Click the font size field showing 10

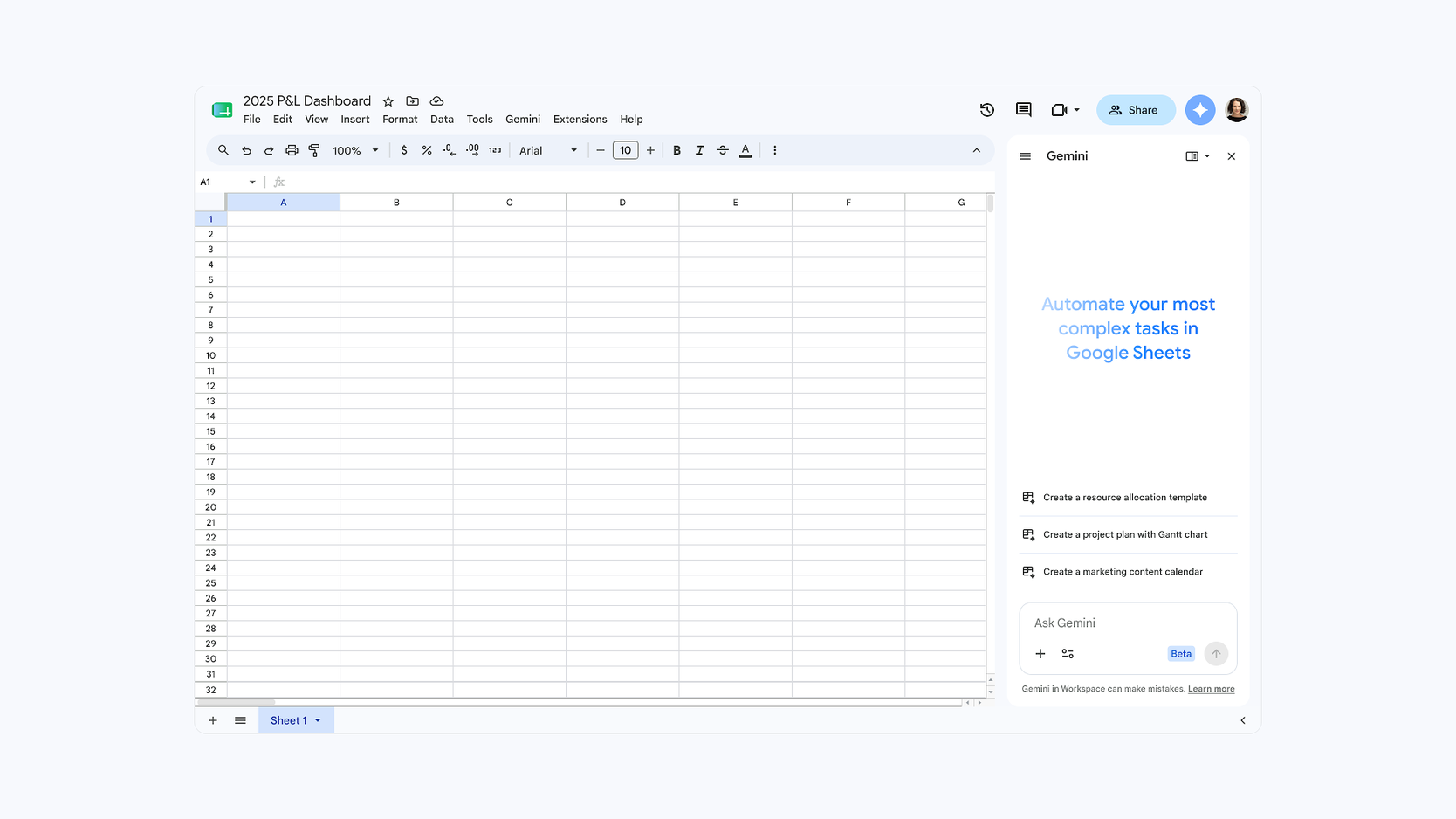[x=625, y=150]
